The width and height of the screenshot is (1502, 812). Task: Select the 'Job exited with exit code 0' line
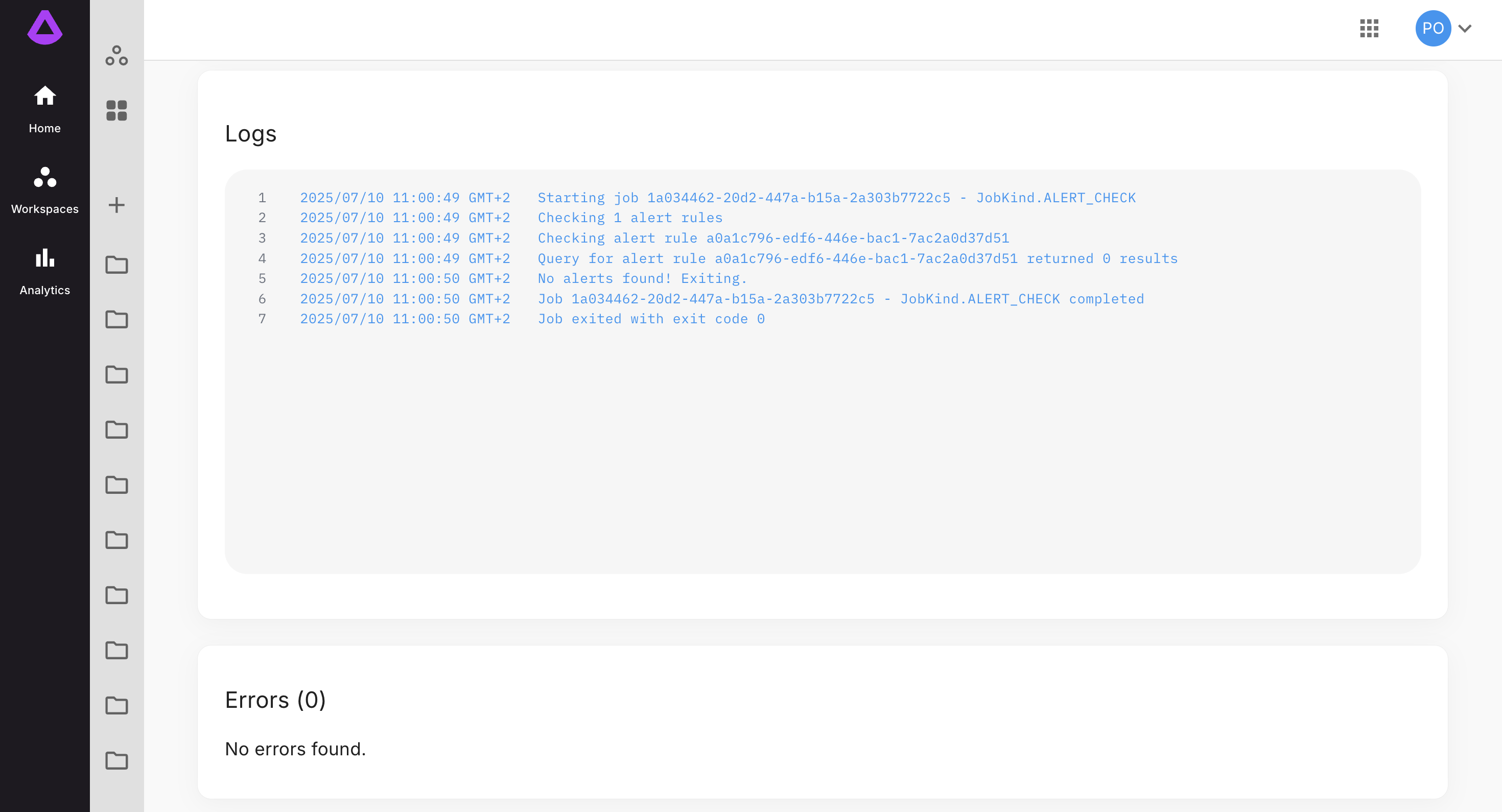651,319
